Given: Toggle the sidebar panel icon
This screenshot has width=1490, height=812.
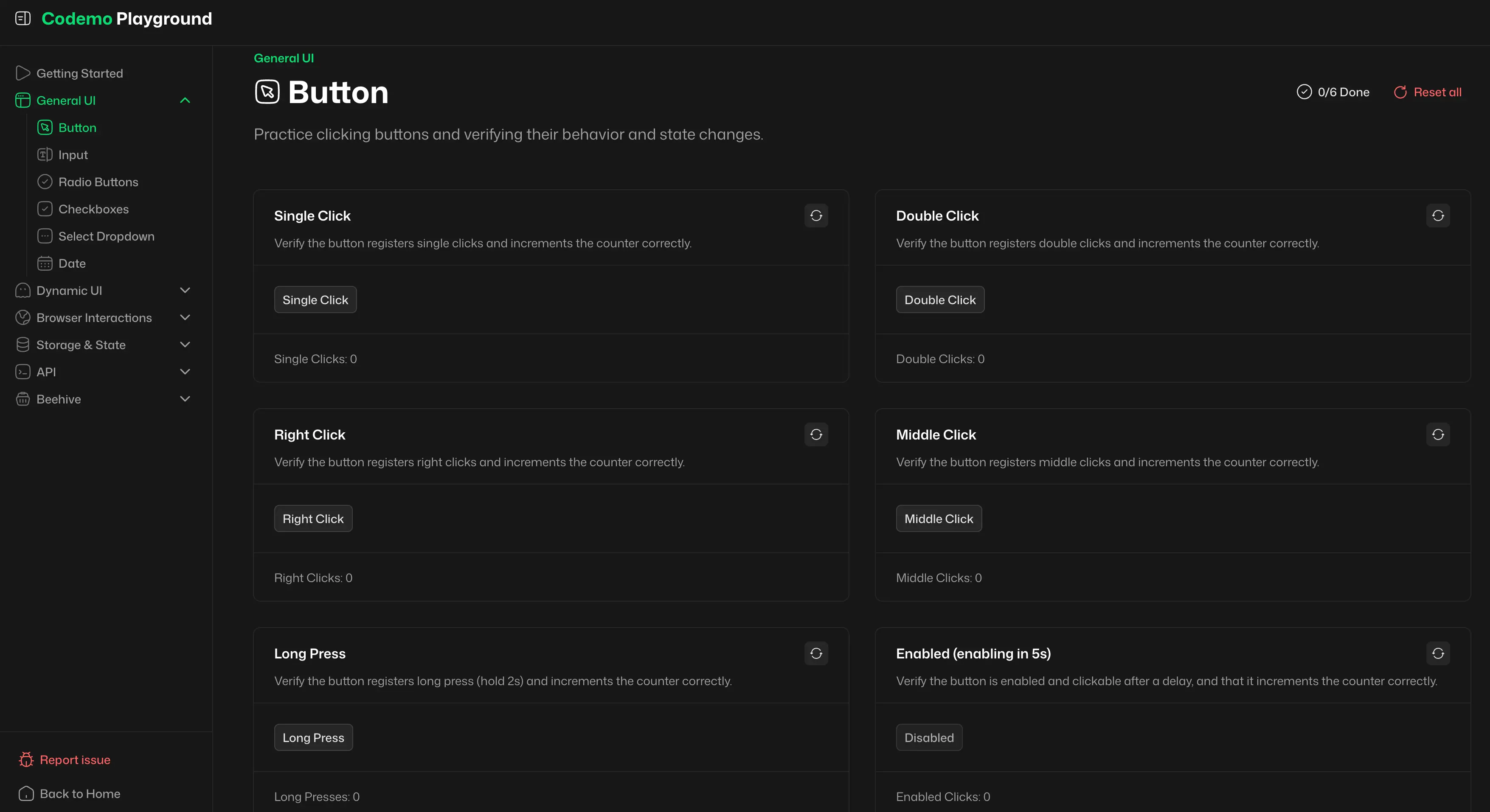Looking at the screenshot, I should pos(22,19).
